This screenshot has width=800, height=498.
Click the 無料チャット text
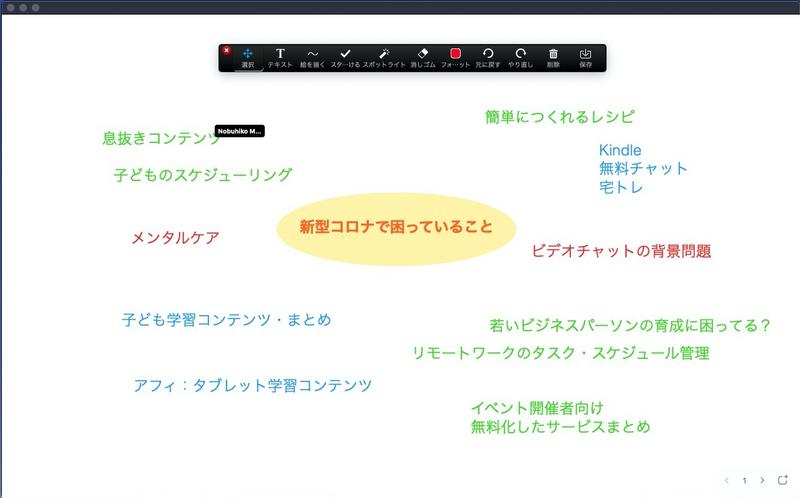pos(643,168)
